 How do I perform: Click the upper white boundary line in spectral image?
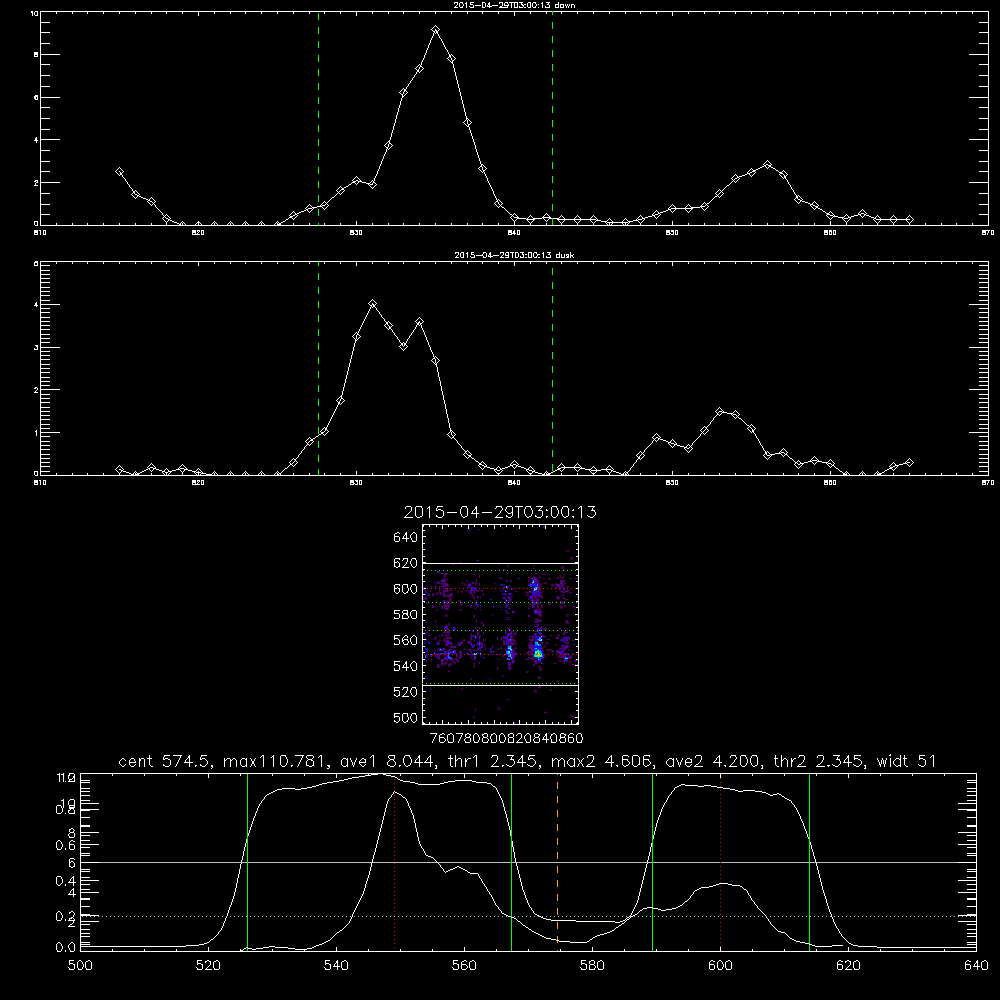(x=500, y=564)
